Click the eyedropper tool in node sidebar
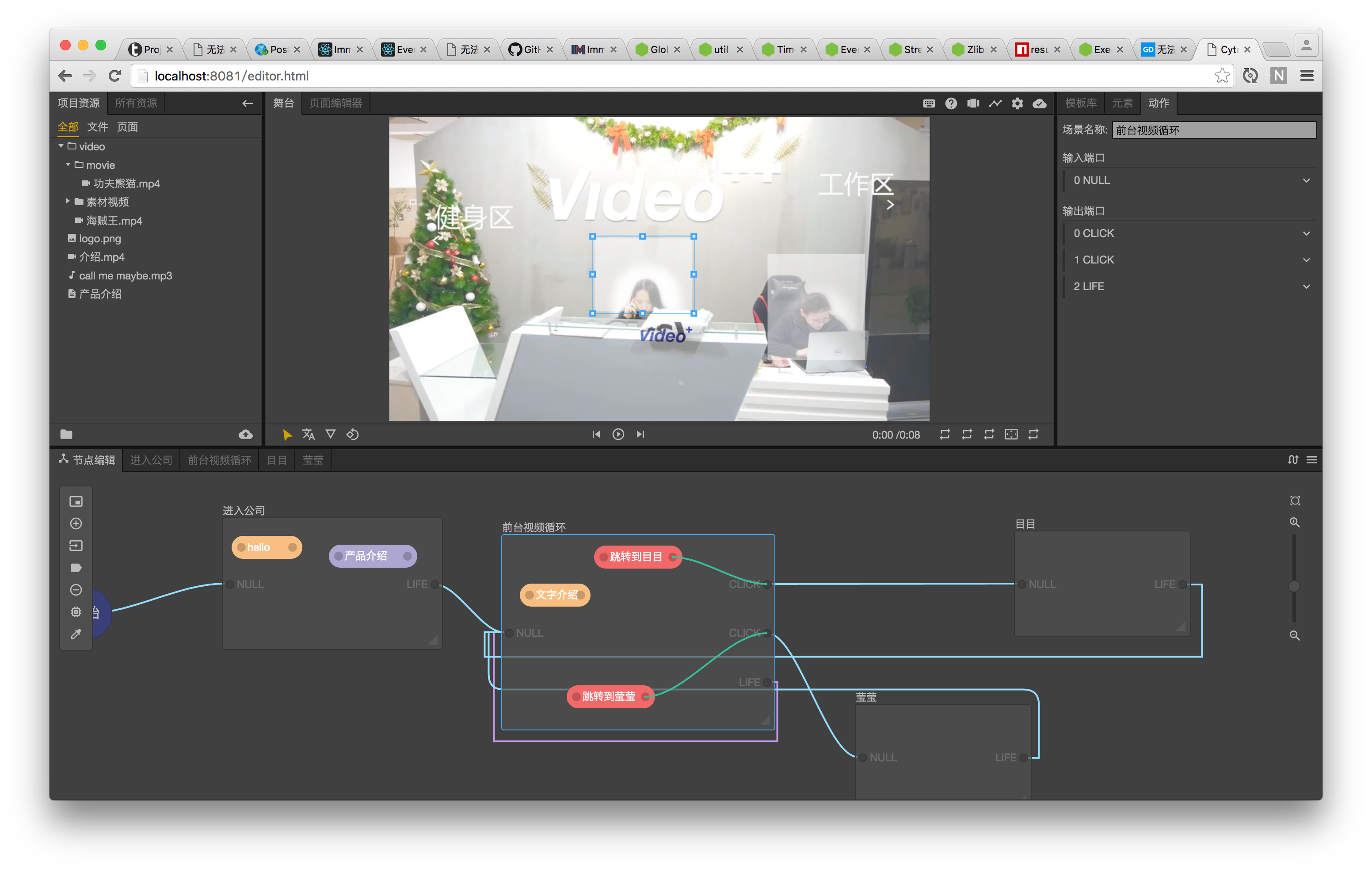 76,634
